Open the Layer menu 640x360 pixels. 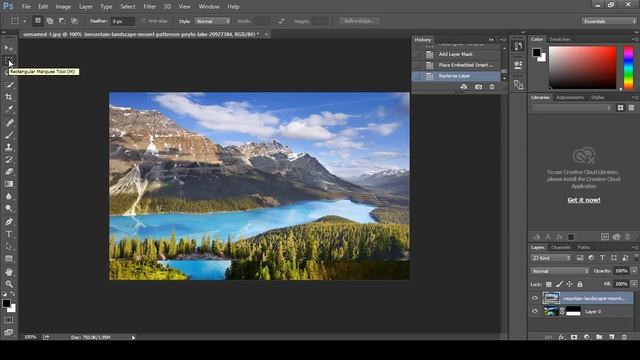pos(85,7)
